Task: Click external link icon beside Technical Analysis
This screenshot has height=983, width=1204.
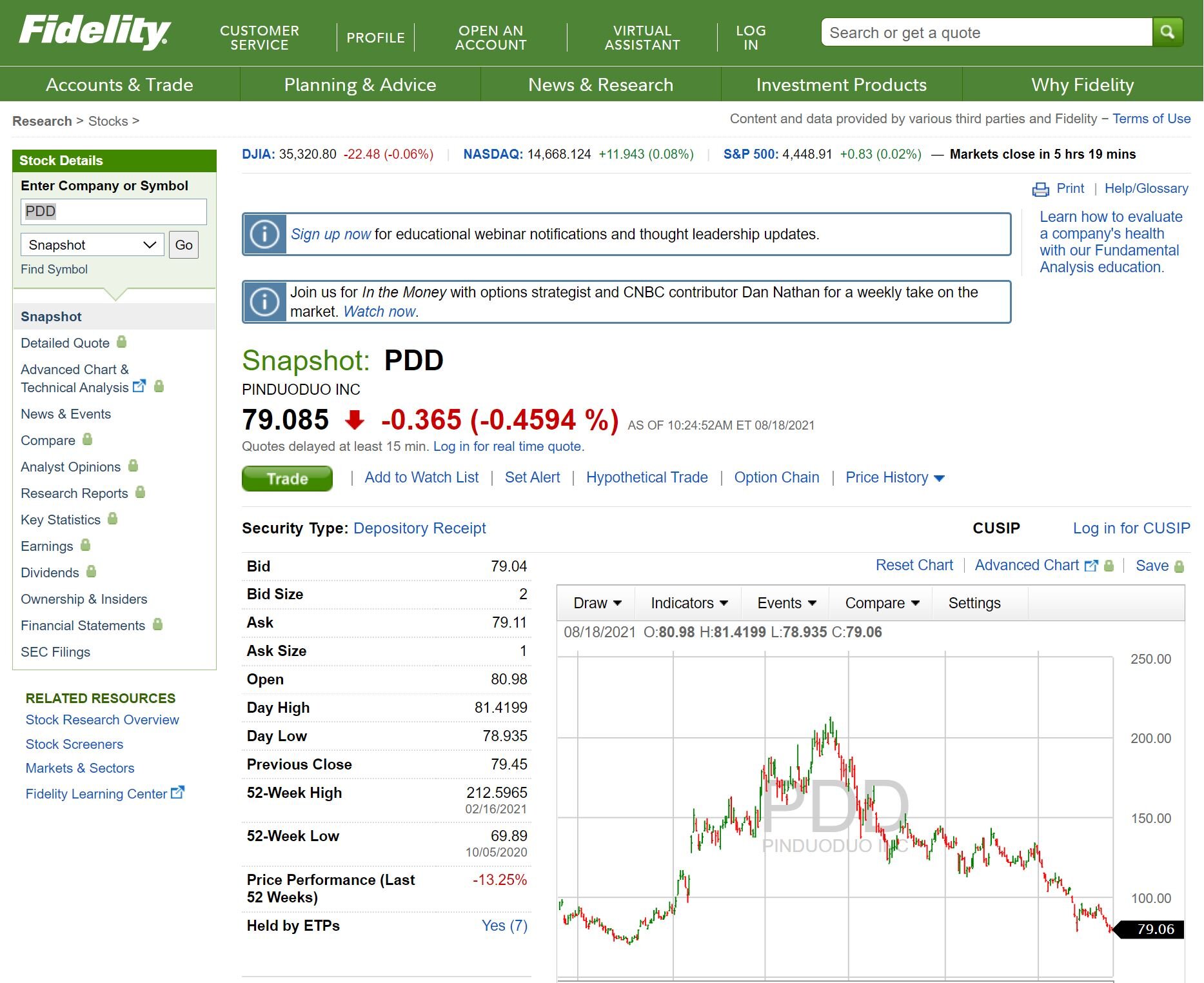Action: click(x=139, y=386)
